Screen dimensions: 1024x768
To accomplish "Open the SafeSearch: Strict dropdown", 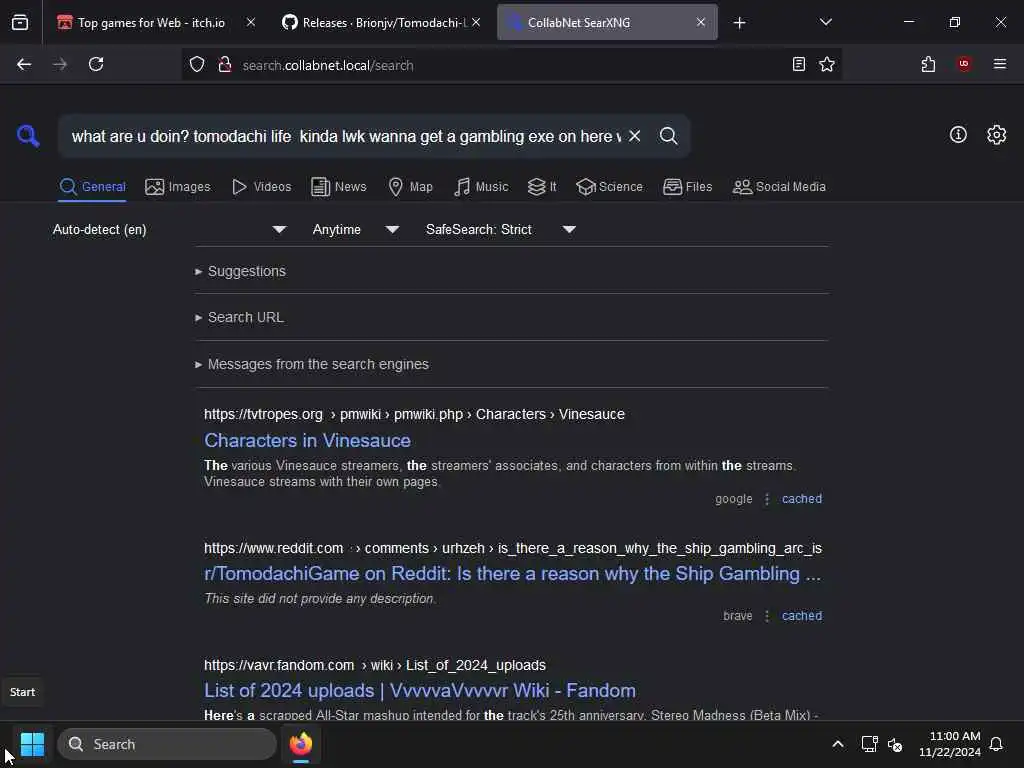I will tap(501, 229).
